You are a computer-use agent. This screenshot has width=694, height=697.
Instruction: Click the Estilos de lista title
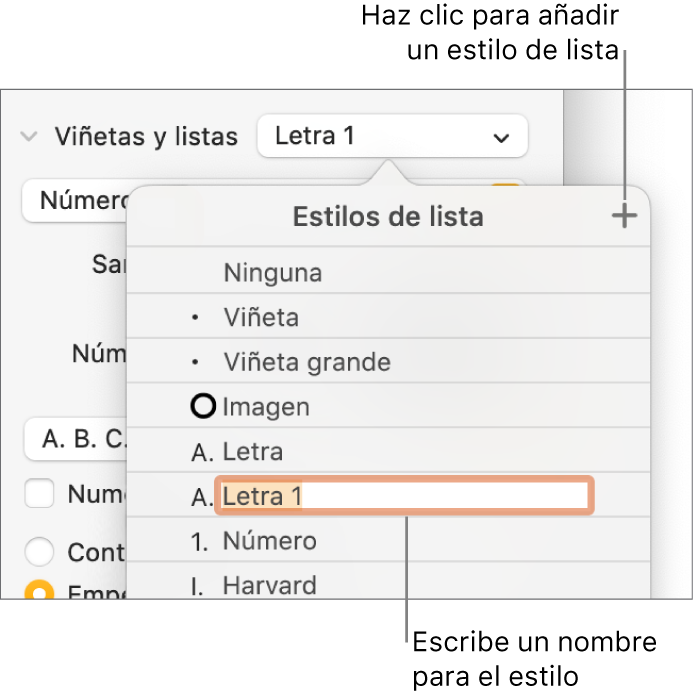[x=388, y=217]
